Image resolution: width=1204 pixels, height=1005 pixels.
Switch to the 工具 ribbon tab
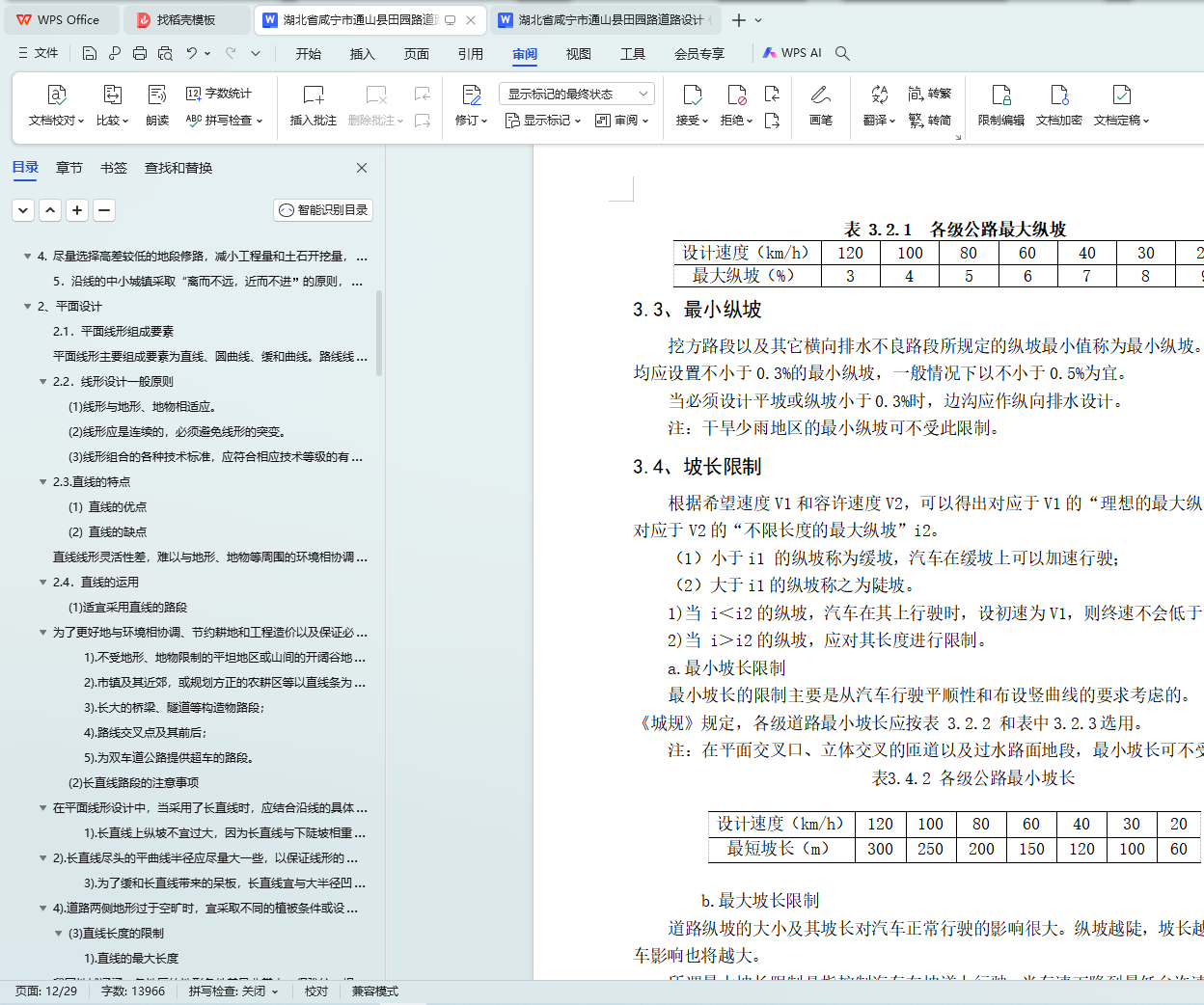coord(633,54)
